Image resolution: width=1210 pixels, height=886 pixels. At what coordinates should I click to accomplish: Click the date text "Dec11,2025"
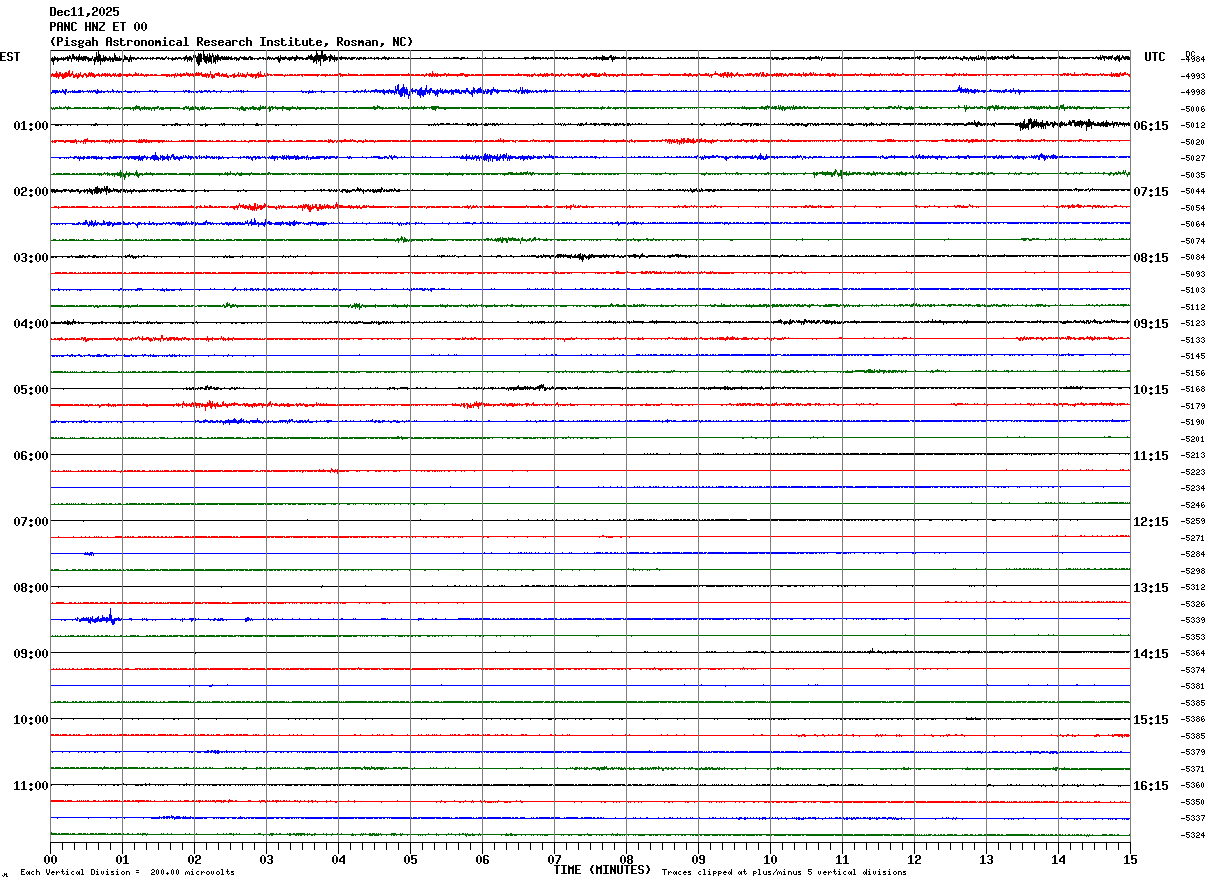tap(84, 12)
